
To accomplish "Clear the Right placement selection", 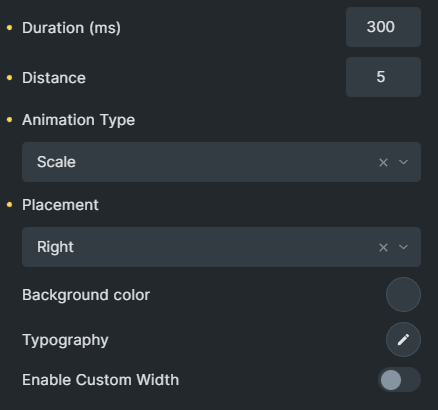I will click(383, 247).
